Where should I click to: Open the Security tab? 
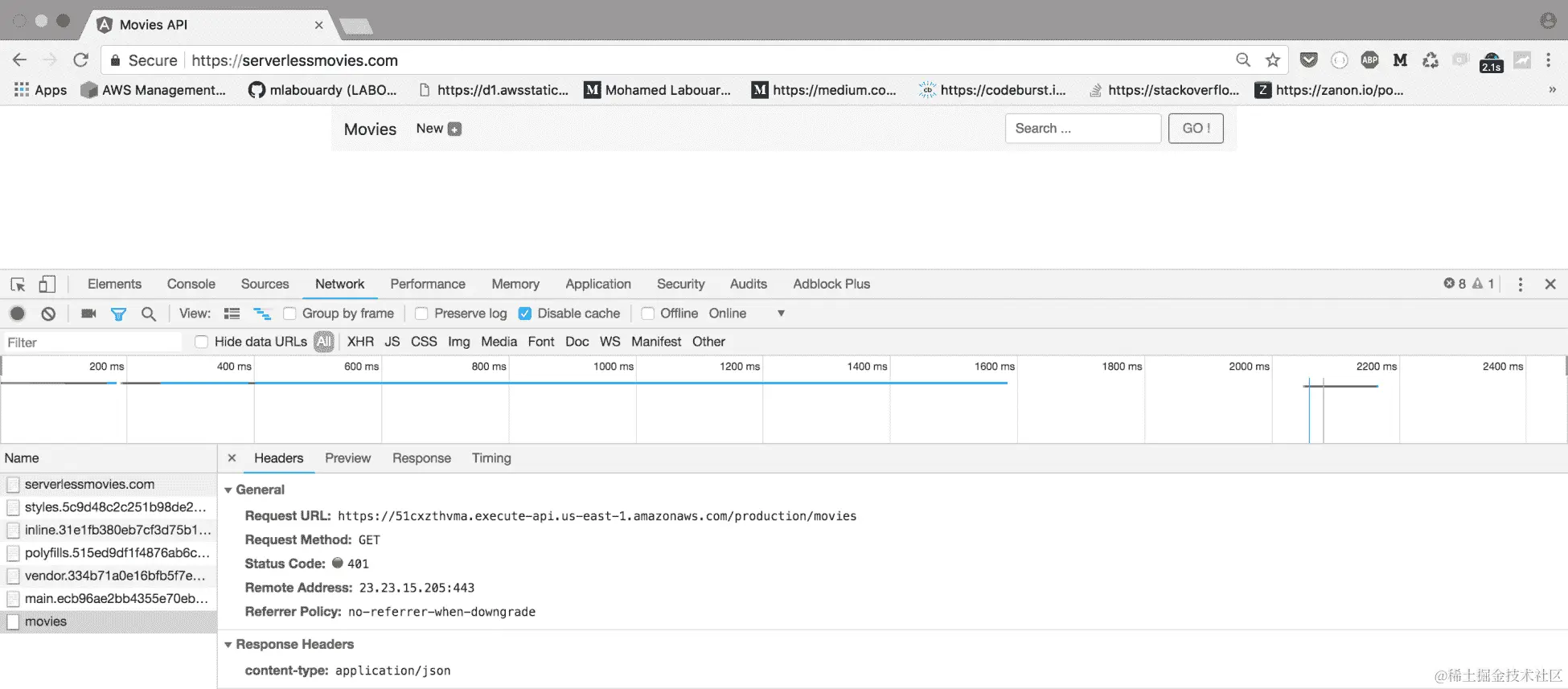(x=680, y=284)
